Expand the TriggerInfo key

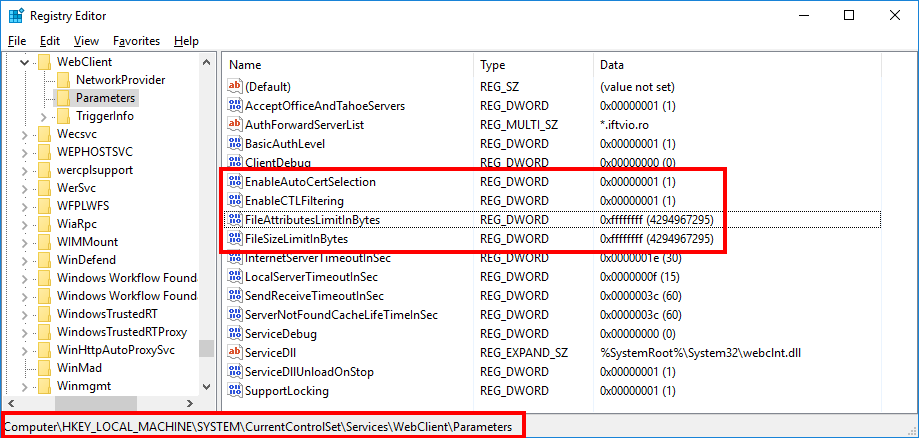coord(44,117)
